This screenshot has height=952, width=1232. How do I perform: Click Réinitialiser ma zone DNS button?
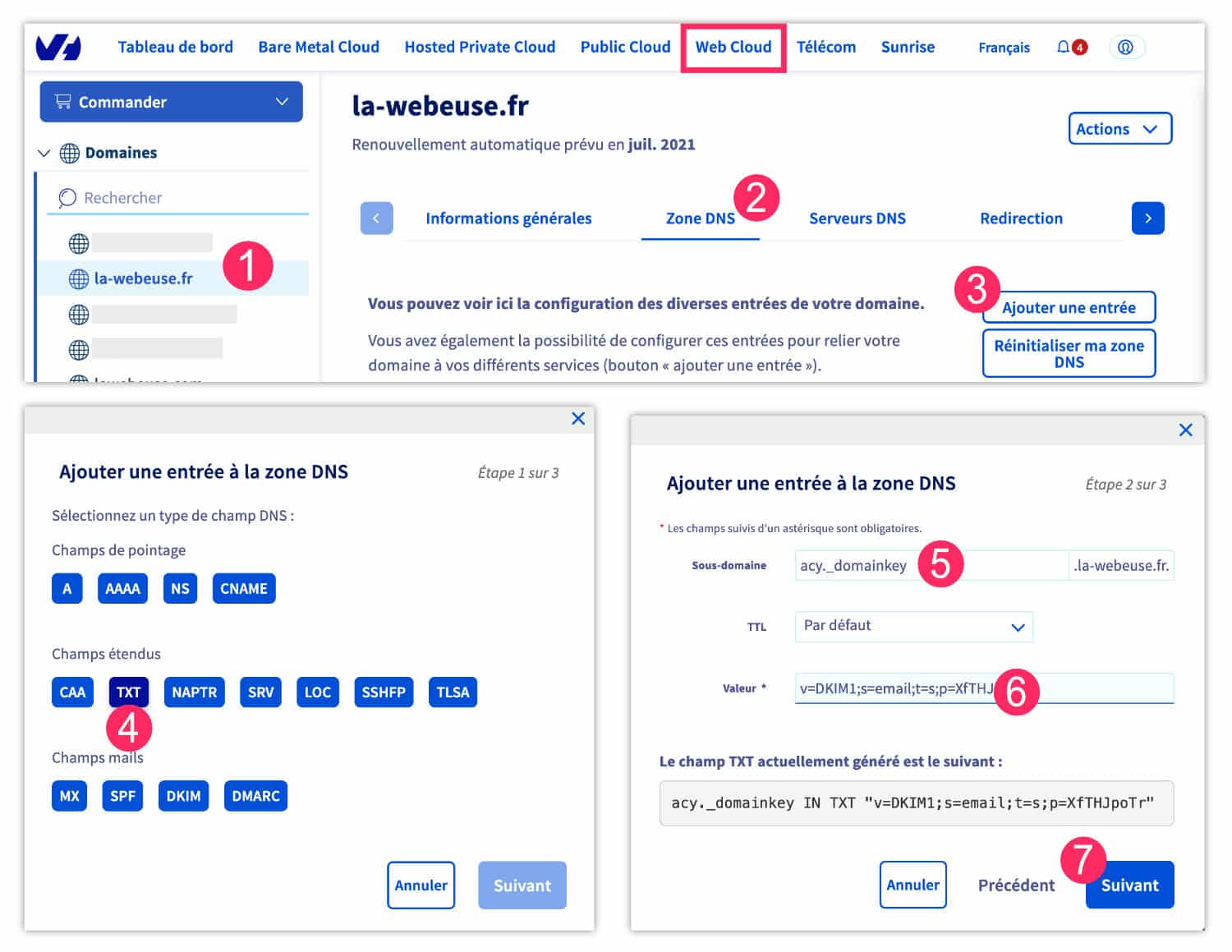[x=1069, y=354]
